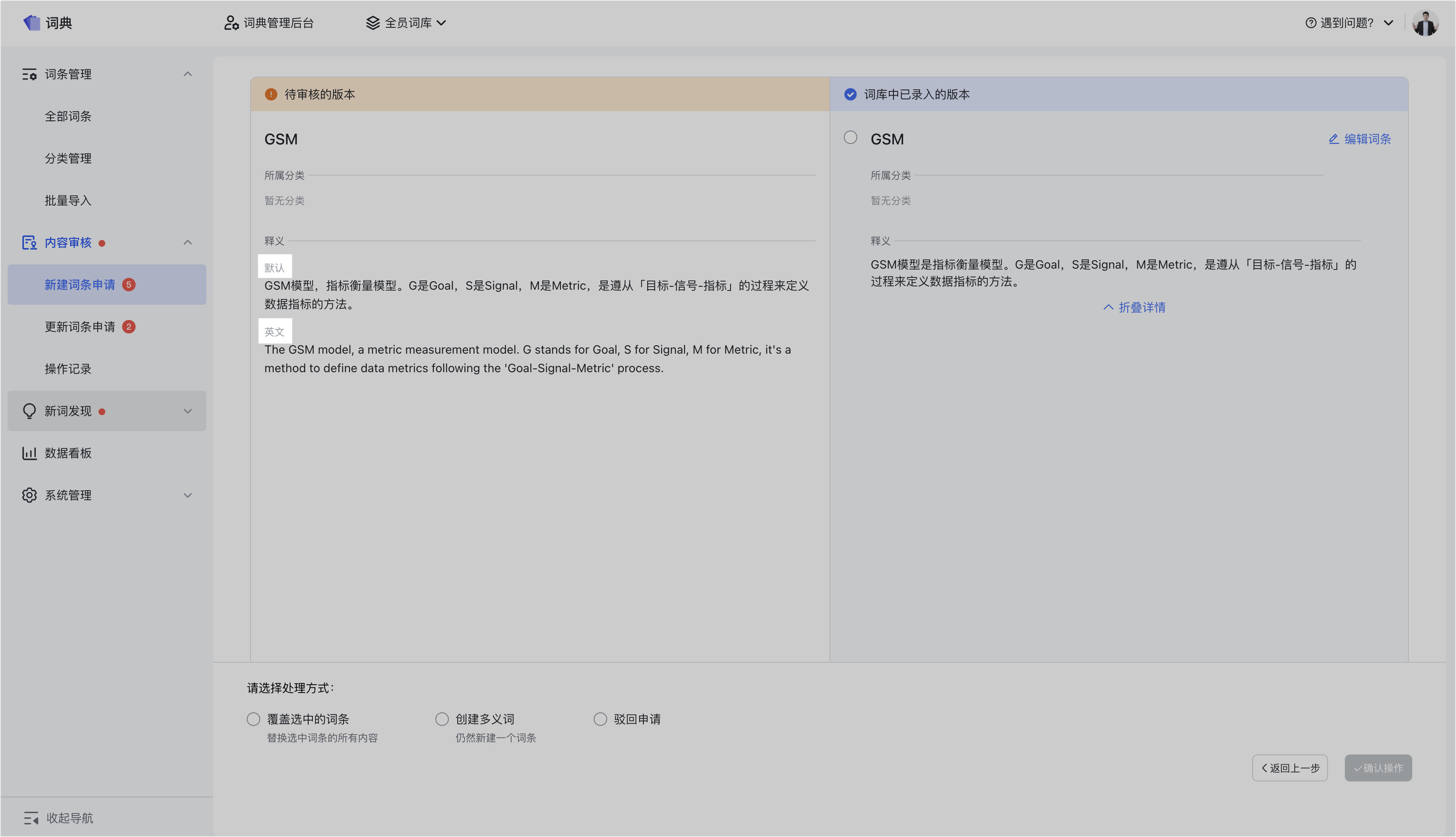Viewport: 1456px width, 837px height.
Task: Click the 收起导航 collapse icon
Action: (x=31, y=818)
